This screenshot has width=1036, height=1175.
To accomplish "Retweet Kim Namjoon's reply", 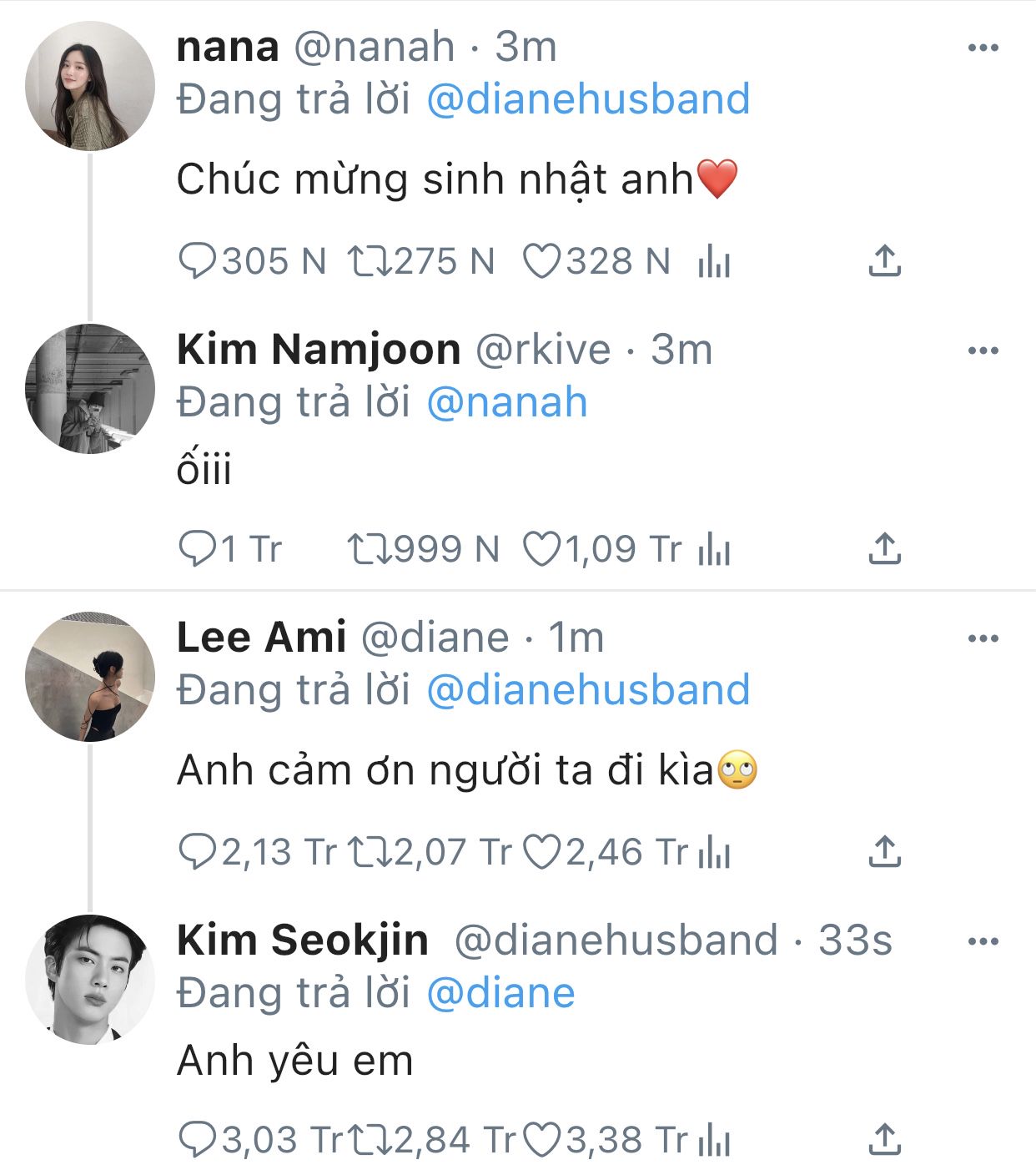I will tap(369, 549).
